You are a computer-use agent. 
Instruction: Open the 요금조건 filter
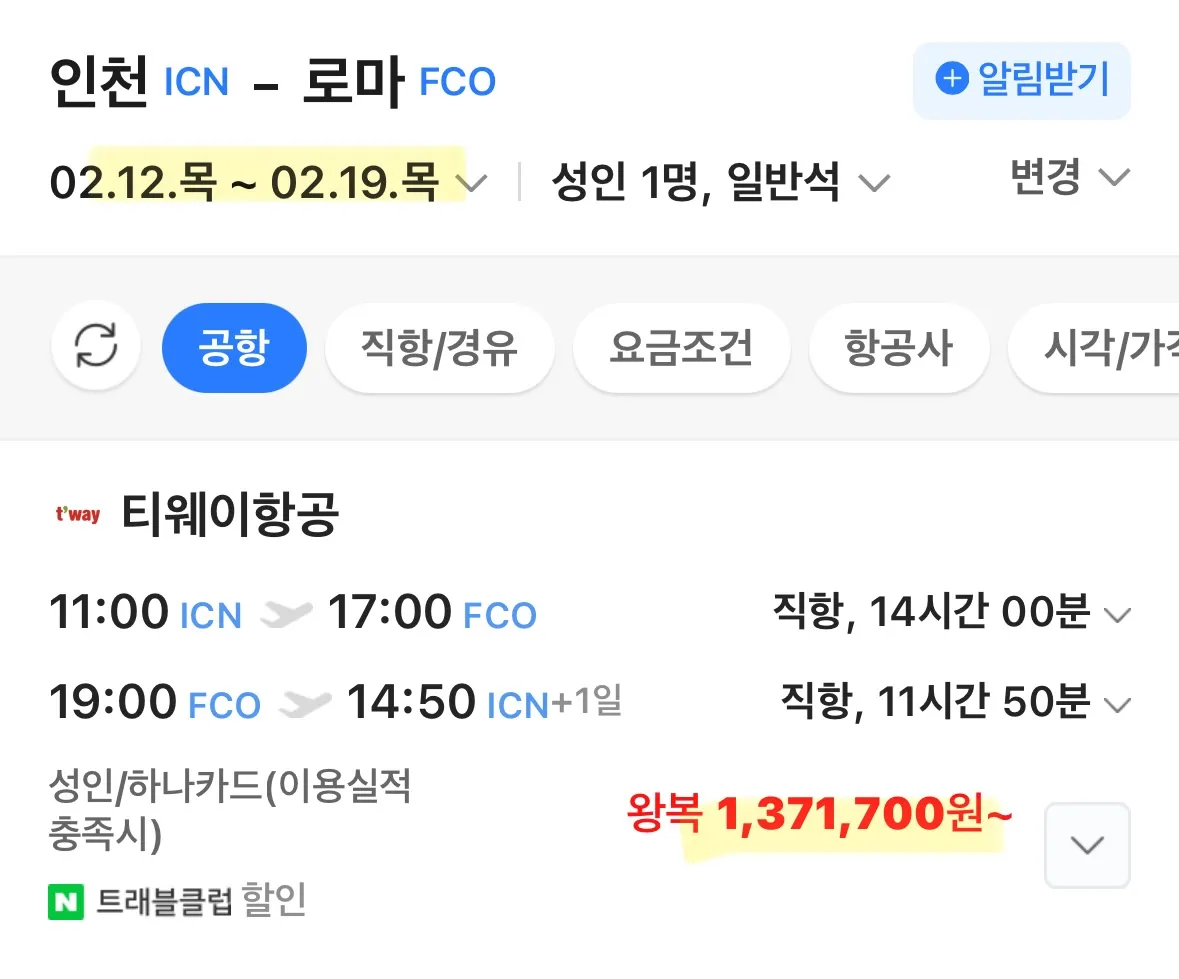[x=681, y=347]
